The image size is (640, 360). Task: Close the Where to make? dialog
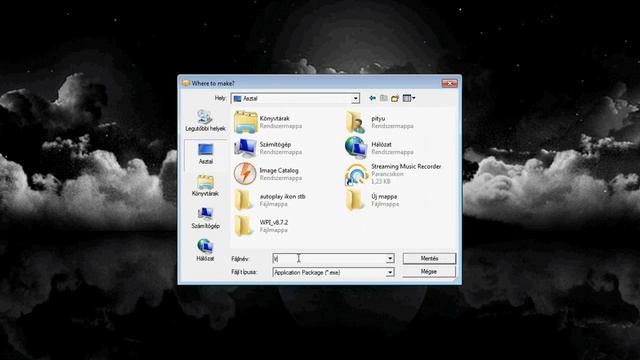coord(449,83)
